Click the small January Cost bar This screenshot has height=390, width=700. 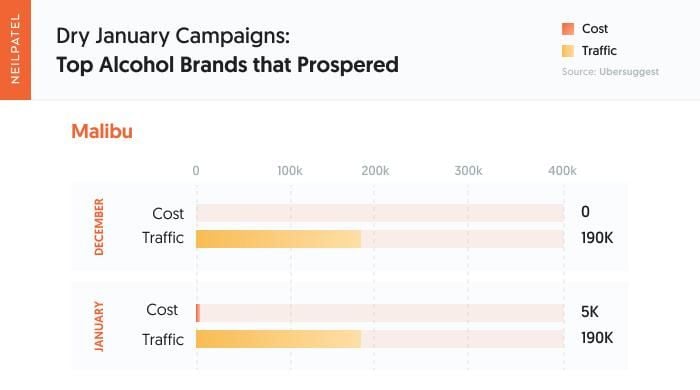coord(198,313)
